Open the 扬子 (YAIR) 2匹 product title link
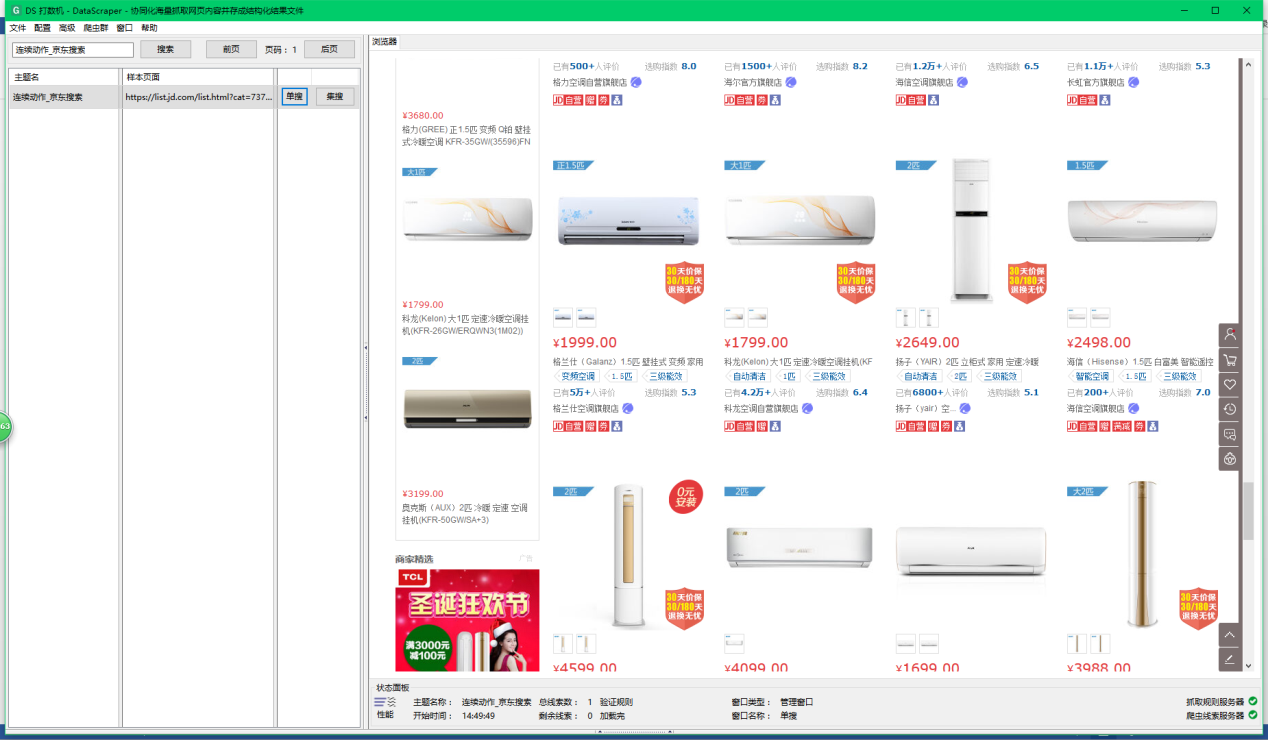Viewport: 1268px width, 740px height. click(x=967, y=361)
